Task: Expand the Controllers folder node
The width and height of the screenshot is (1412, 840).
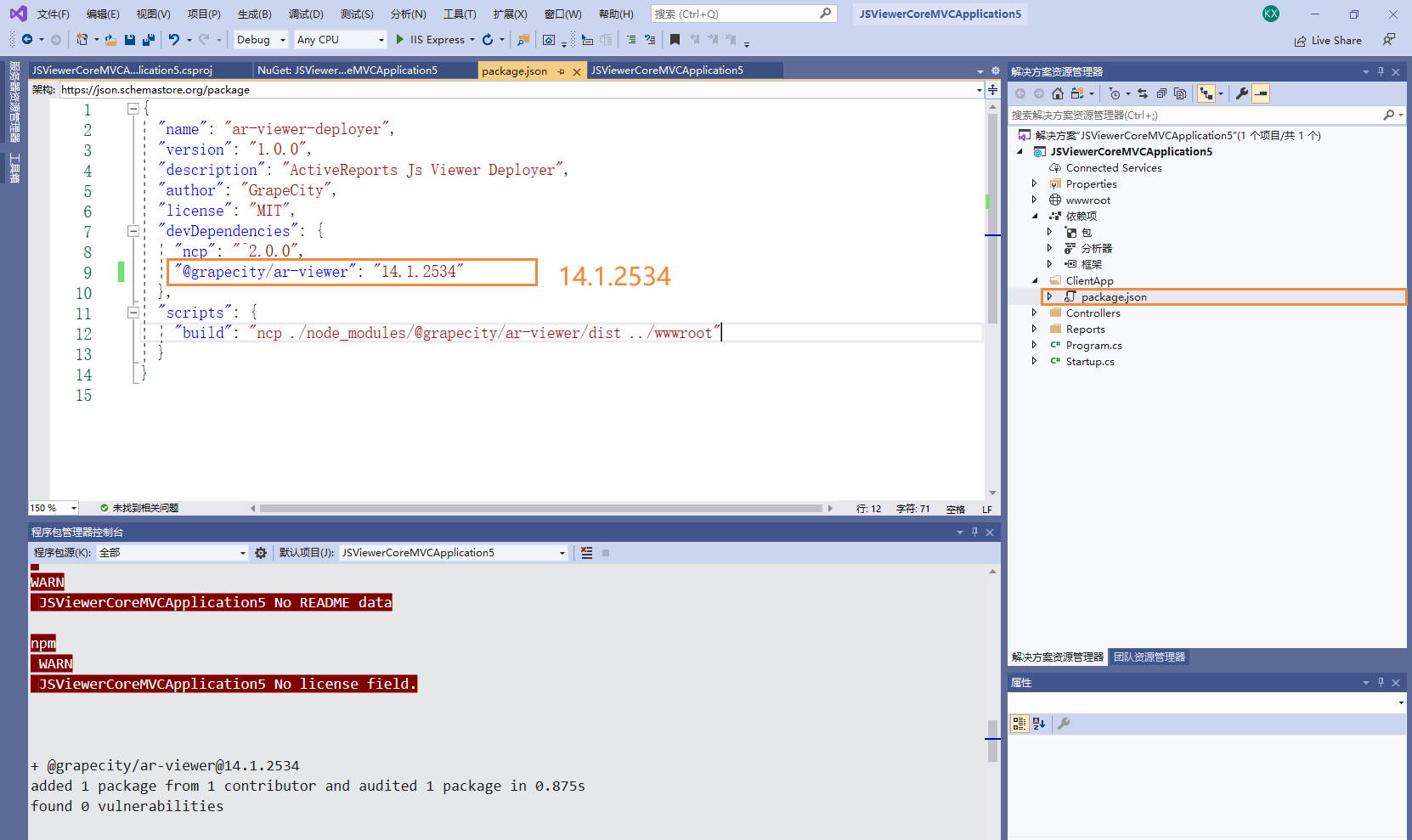Action: coord(1034,313)
